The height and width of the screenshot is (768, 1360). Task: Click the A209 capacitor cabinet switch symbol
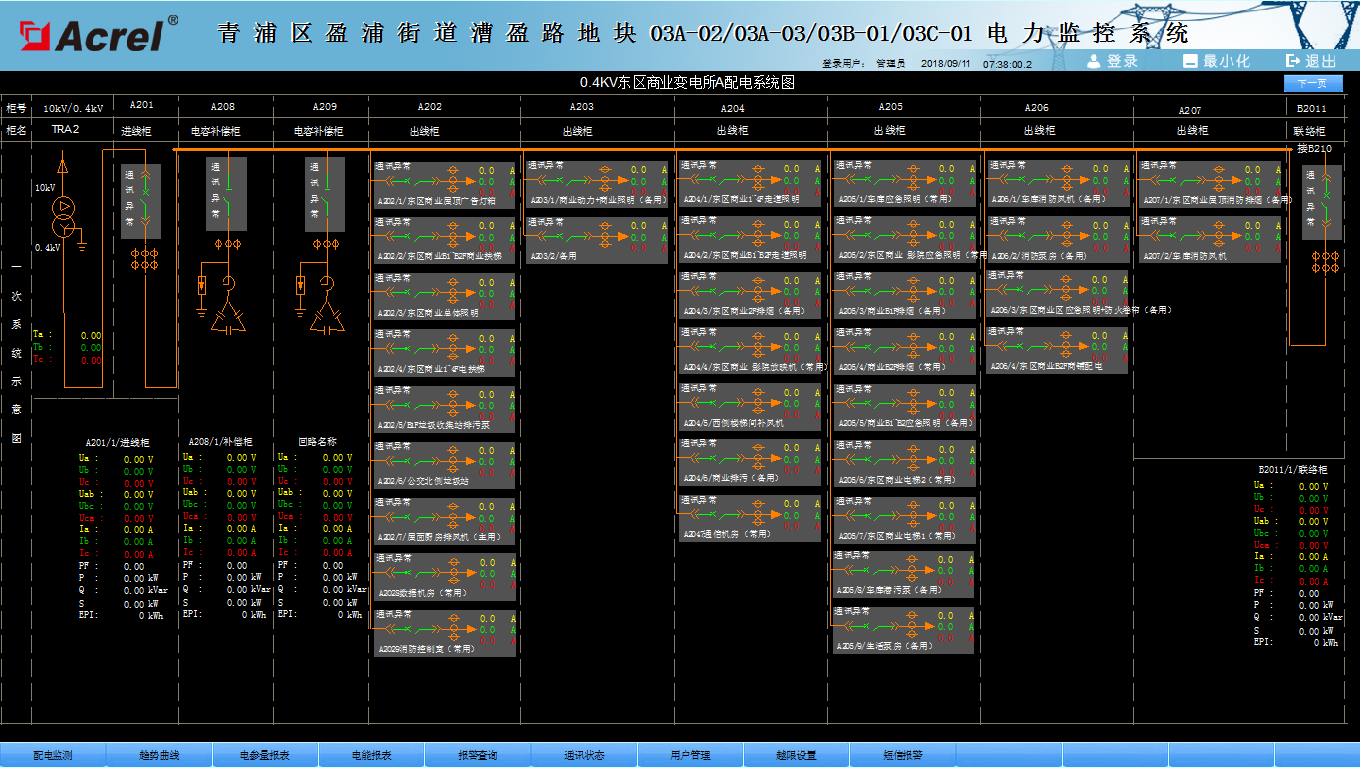click(x=327, y=196)
